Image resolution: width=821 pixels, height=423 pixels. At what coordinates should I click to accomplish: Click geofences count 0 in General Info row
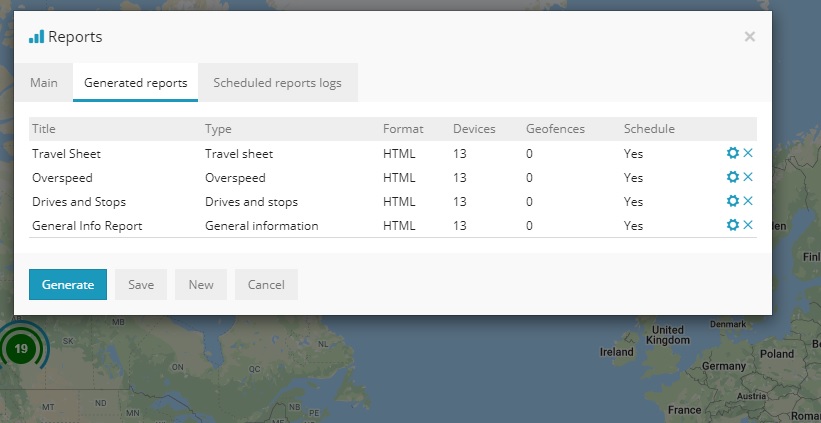[x=529, y=226]
